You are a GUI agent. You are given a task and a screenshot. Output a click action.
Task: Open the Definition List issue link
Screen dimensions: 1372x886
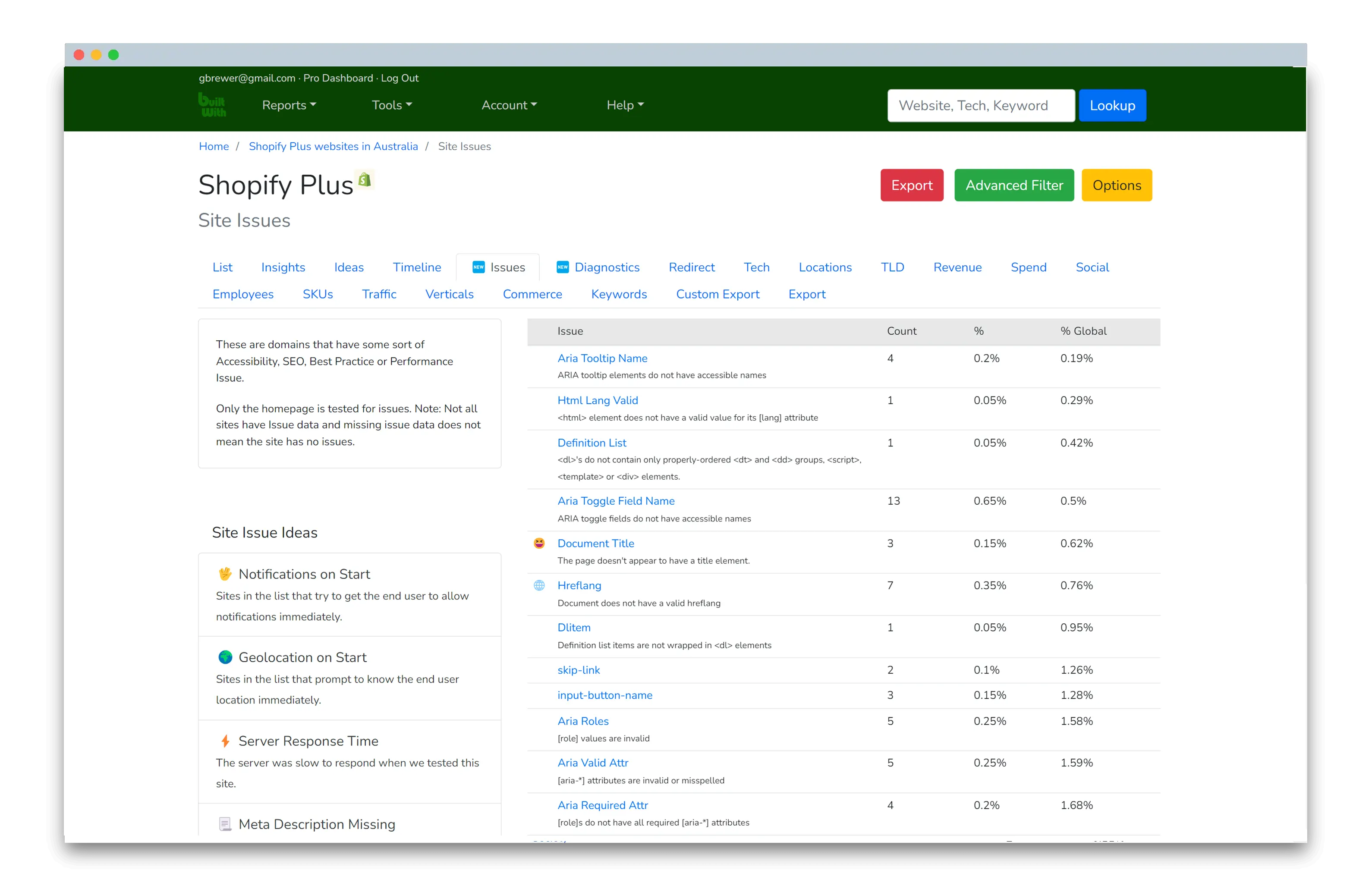click(x=592, y=443)
